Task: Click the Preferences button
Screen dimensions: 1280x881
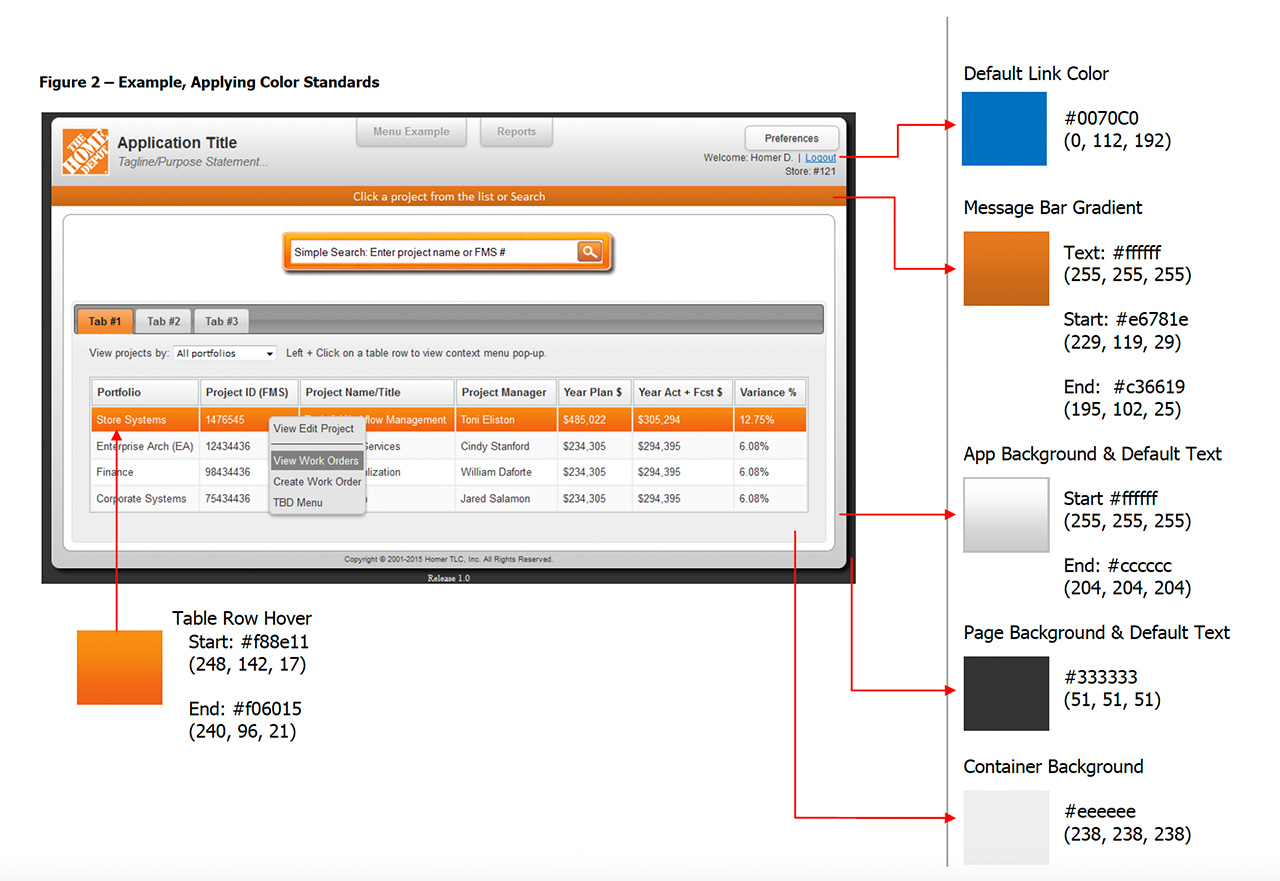Action: 791,138
